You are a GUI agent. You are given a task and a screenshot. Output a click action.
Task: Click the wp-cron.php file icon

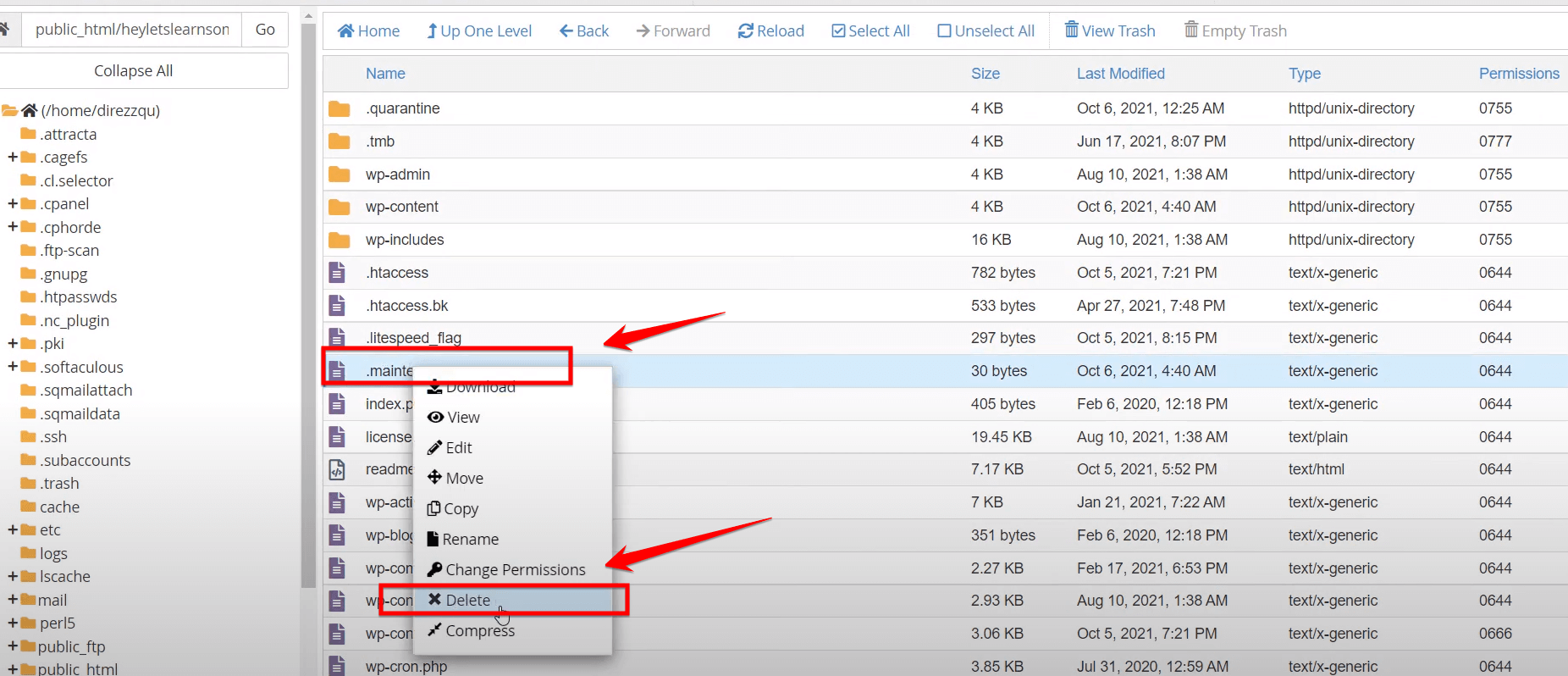[x=337, y=667]
